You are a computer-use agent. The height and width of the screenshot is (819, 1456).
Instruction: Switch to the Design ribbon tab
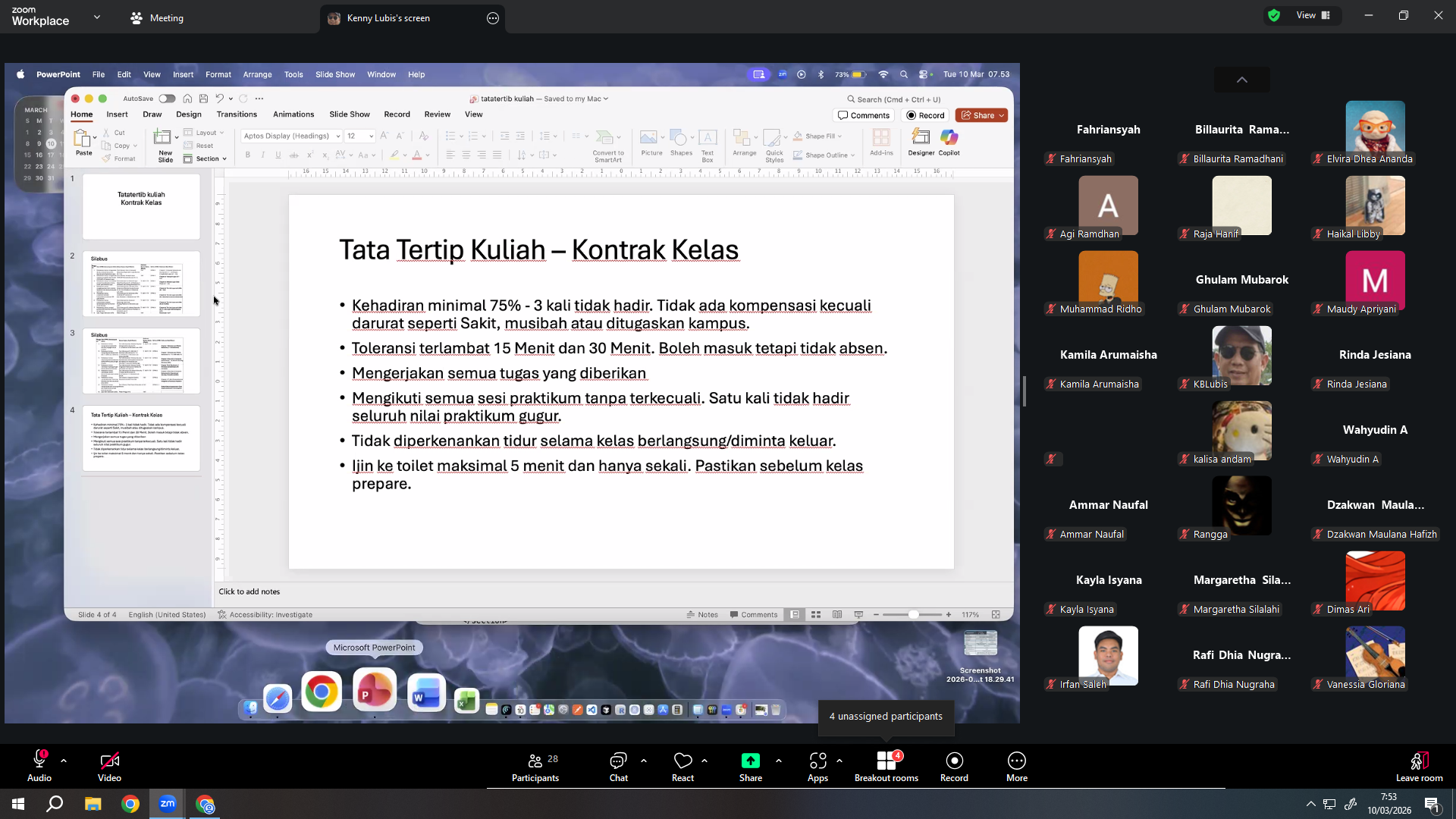point(189,115)
